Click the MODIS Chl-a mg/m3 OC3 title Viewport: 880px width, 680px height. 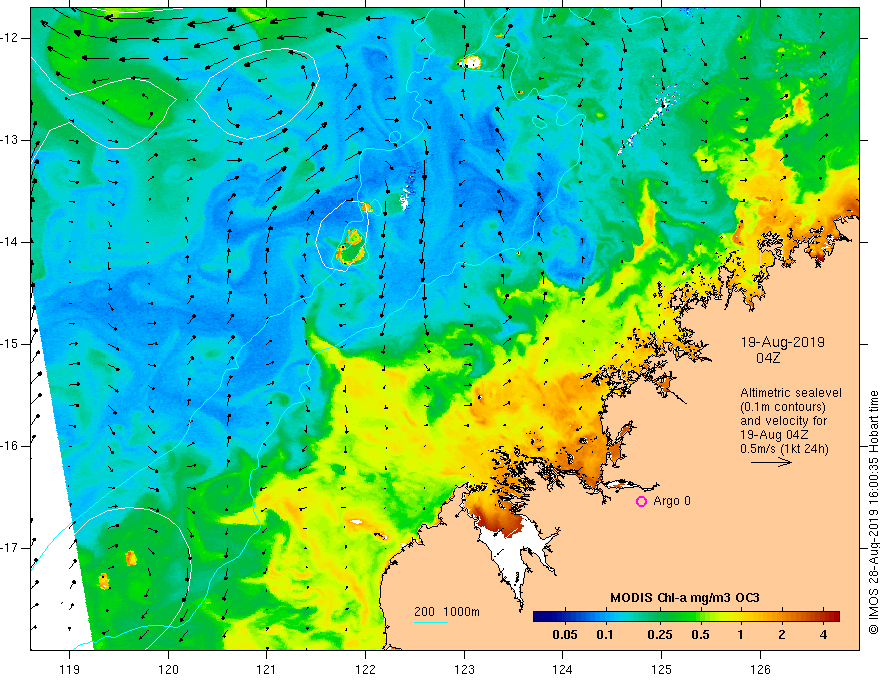[x=685, y=598]
